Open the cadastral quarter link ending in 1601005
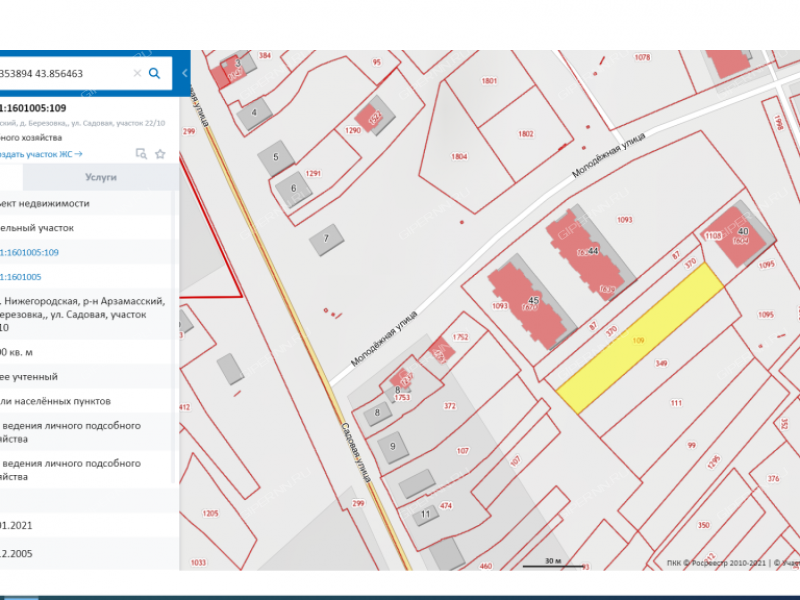The image size is (800, 600). [20, 276]
